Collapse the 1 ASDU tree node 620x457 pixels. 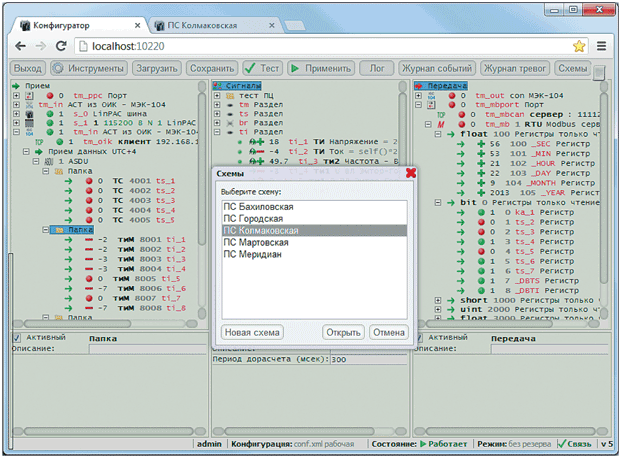[x=36, y=161]
